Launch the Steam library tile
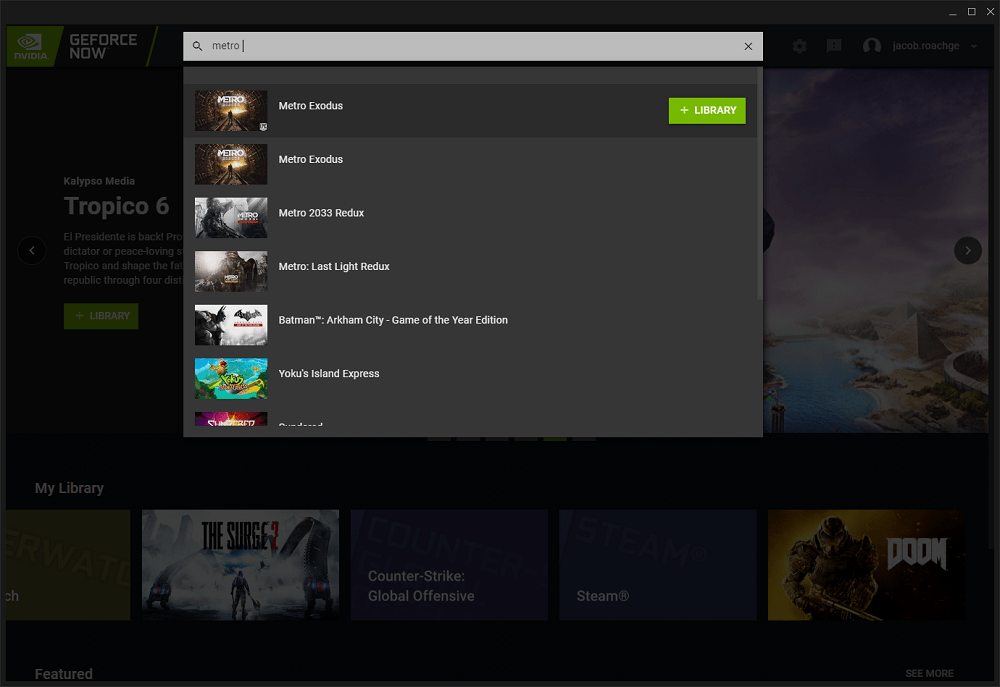The width and height of the screenshot is (1000, 687). click(658, 565)
